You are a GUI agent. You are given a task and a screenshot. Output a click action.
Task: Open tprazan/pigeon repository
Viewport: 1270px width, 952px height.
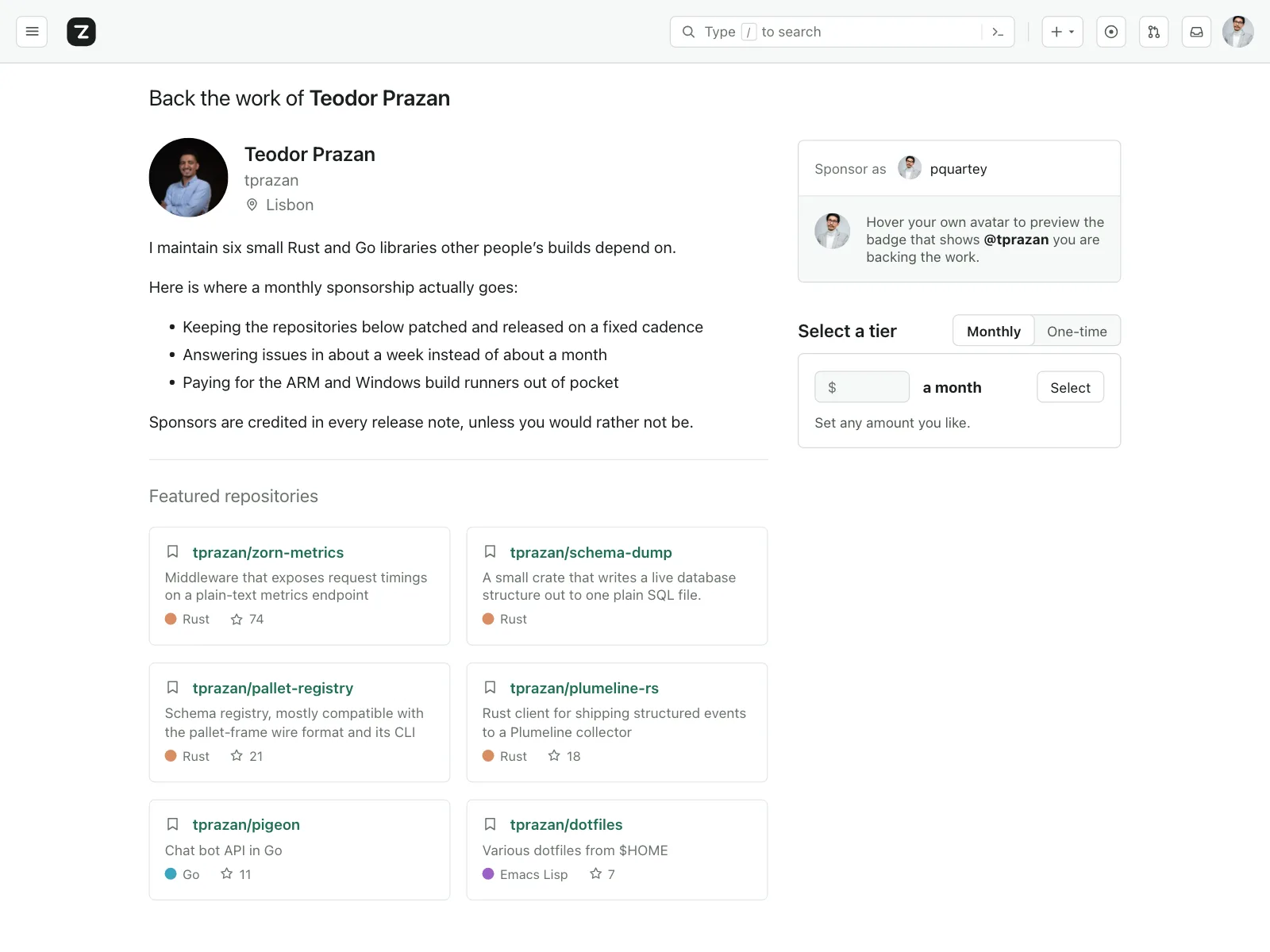pos(246,824)
